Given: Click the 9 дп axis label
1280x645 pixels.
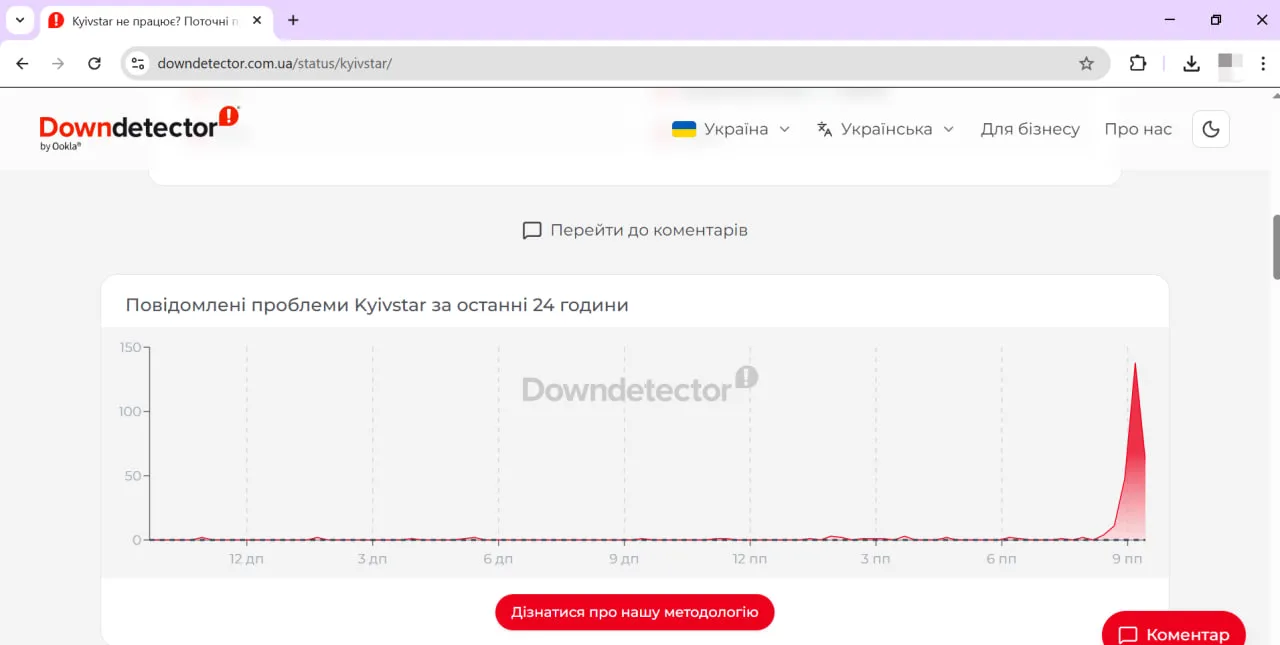Looking at the screenshot, I should 624,559.
